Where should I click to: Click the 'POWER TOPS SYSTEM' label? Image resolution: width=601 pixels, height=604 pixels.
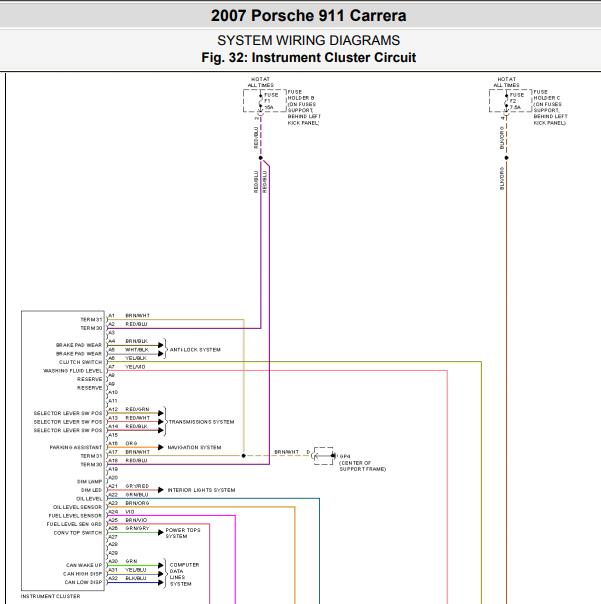point(183,533)
